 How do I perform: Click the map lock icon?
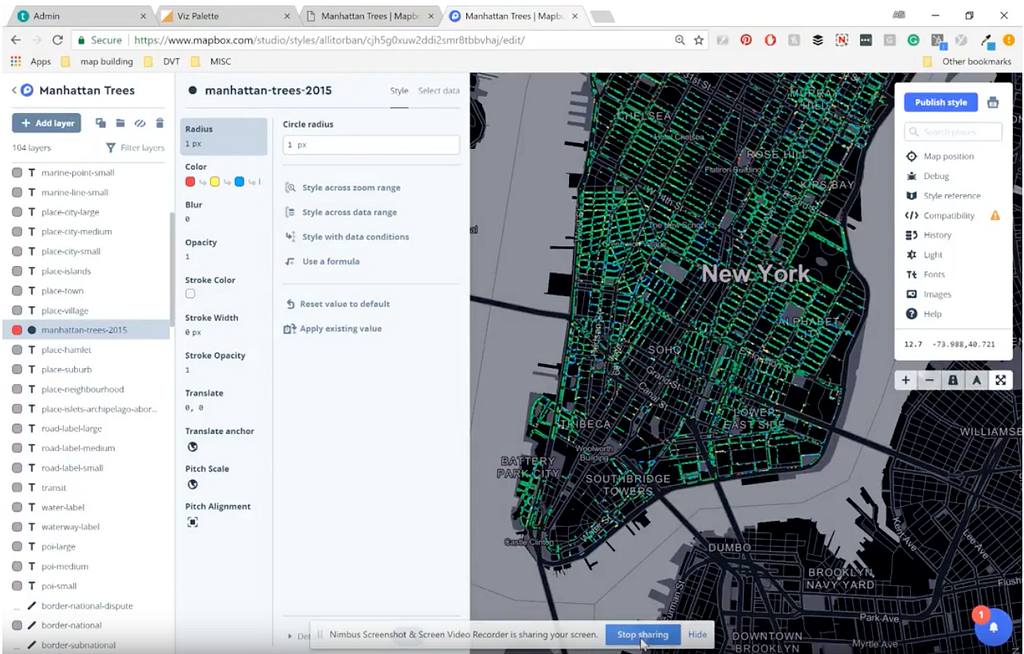pyautogui.click(x=953, y=380)
